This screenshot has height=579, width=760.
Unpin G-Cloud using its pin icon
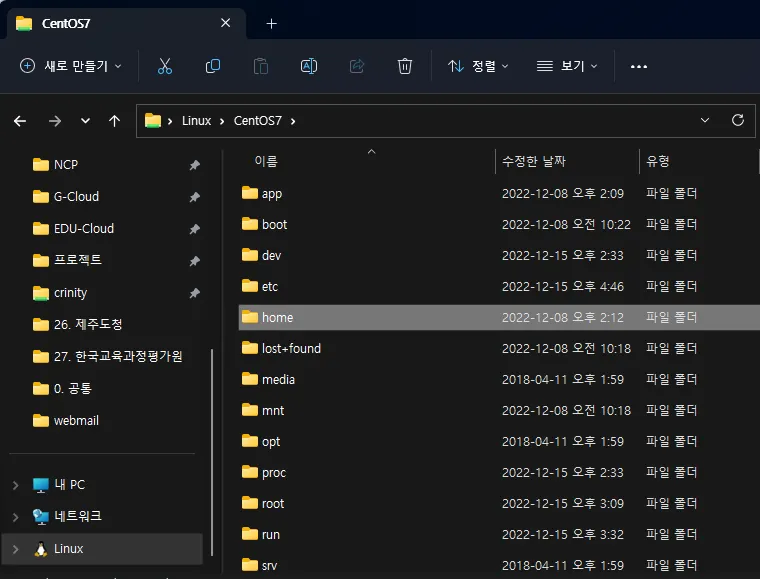pyautogui.click(x=194, y=197)
